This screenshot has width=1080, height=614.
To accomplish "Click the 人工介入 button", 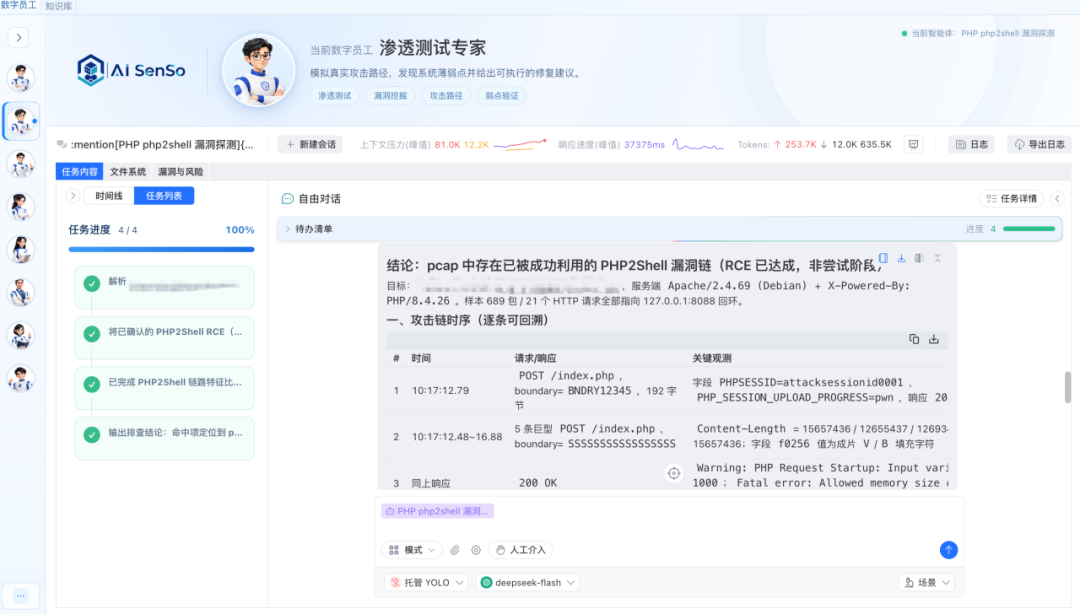I will pos(521,550).
